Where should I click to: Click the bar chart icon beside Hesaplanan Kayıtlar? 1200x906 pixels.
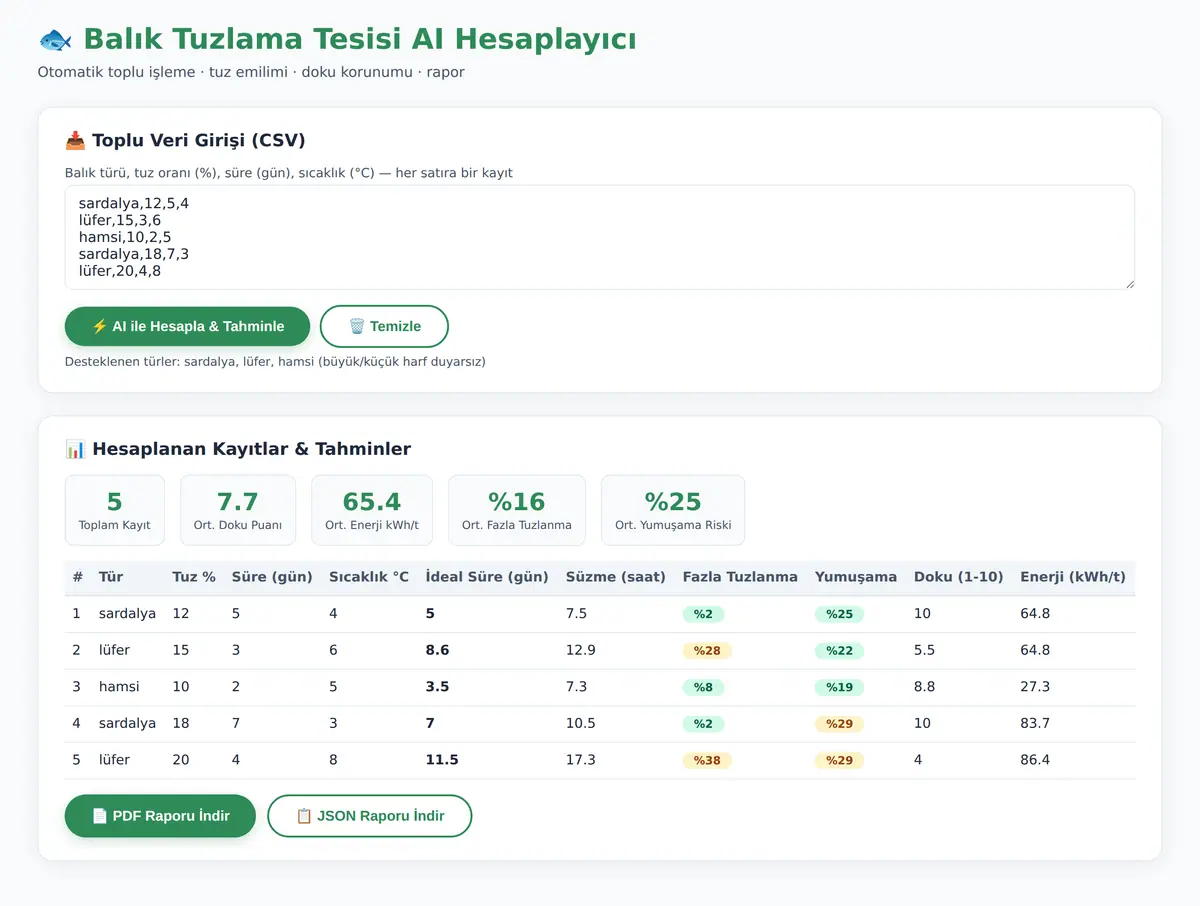tap(75, 449)
